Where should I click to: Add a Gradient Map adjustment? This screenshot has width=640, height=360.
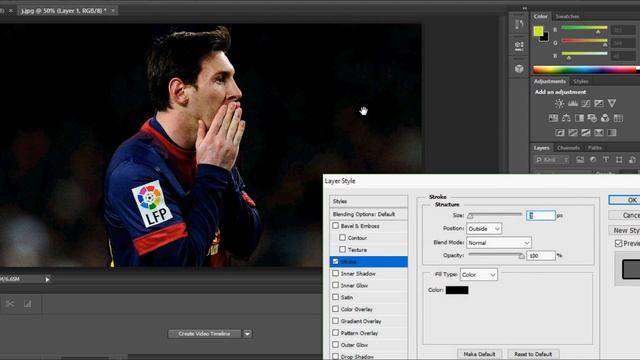612,132
